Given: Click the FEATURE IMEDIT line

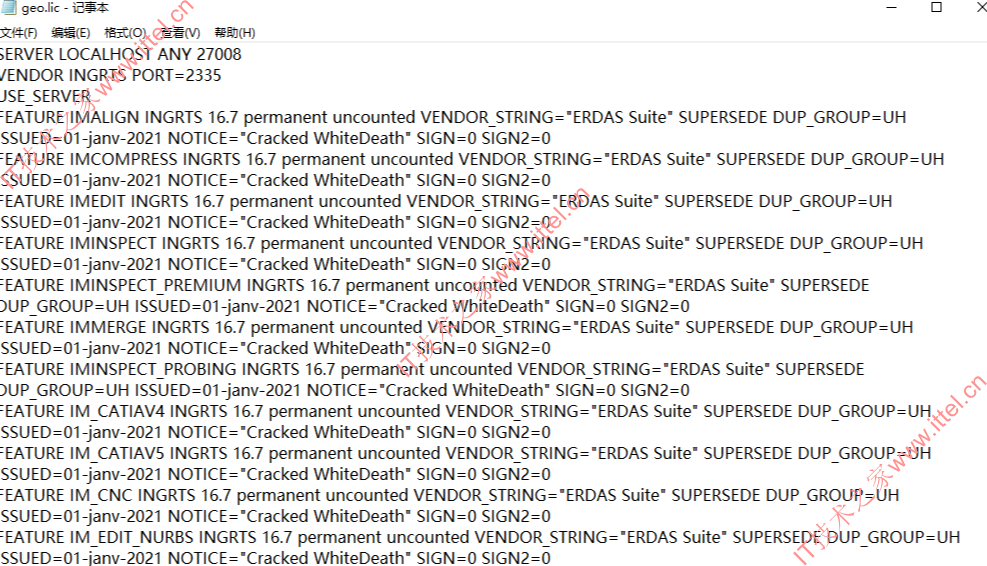Looking at the screenshot, I should 446,201.
